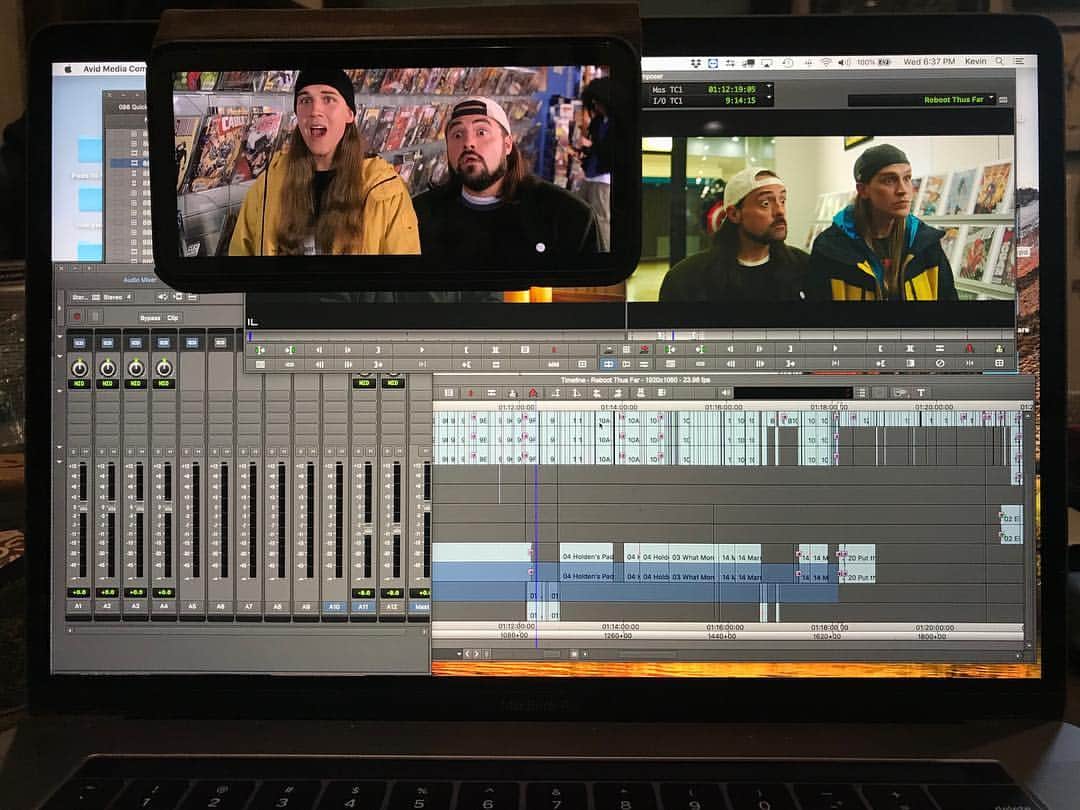Toggle the A2 strip select button
Viewport: 1080px width, 810px height.
(x=107, y=342)
